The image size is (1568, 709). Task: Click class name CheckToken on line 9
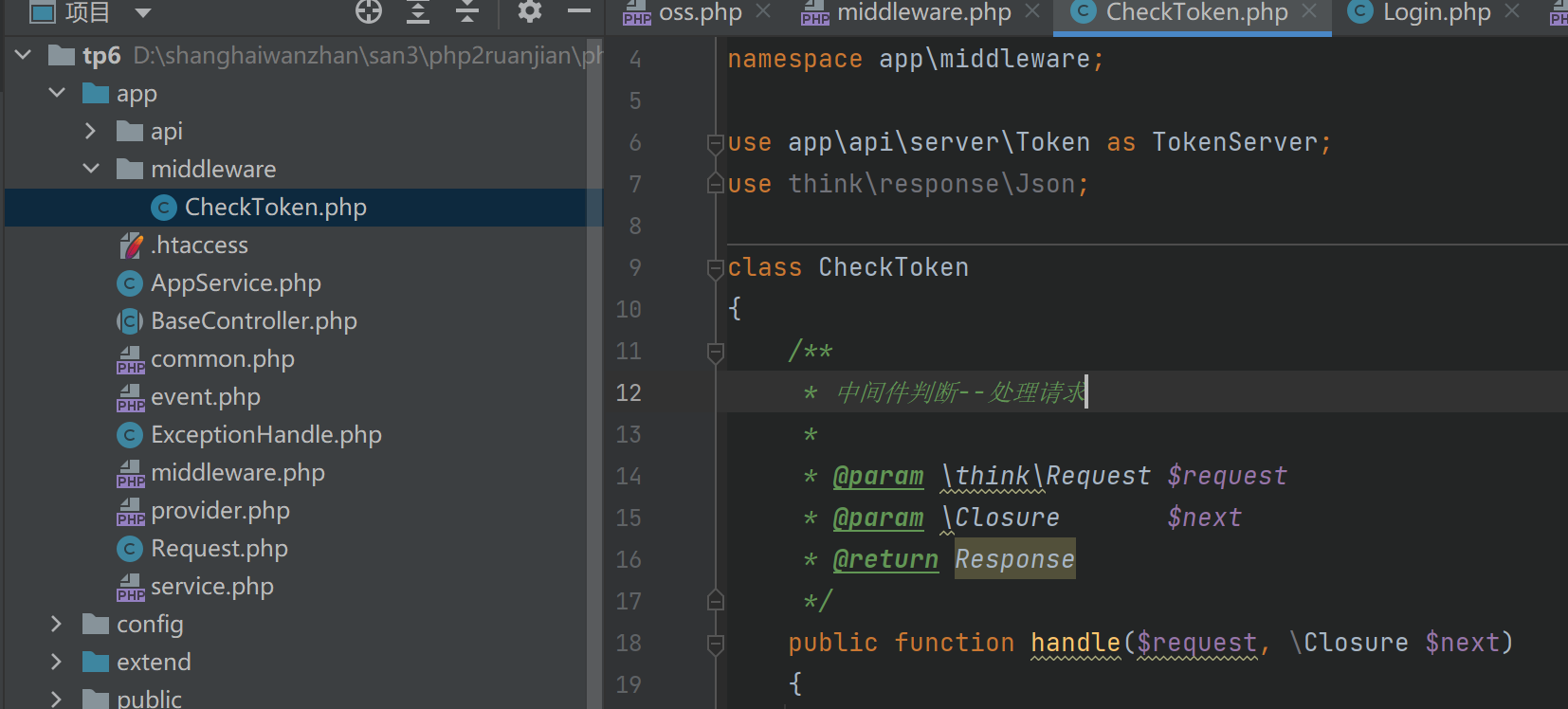tap(893, 267)
